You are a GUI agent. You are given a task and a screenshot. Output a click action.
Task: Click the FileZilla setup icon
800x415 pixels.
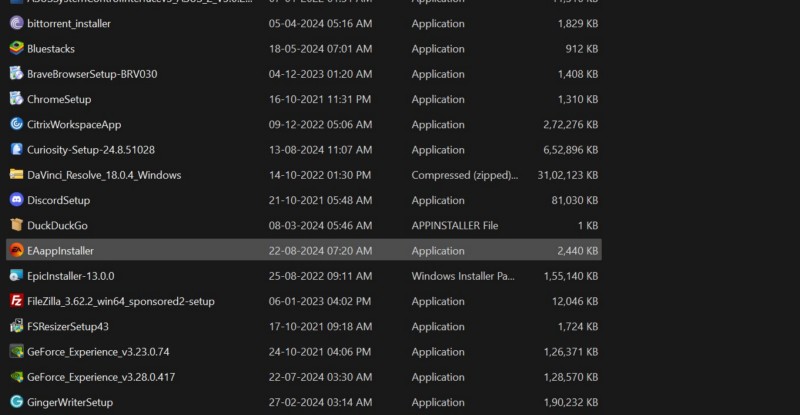click(16, 301)
